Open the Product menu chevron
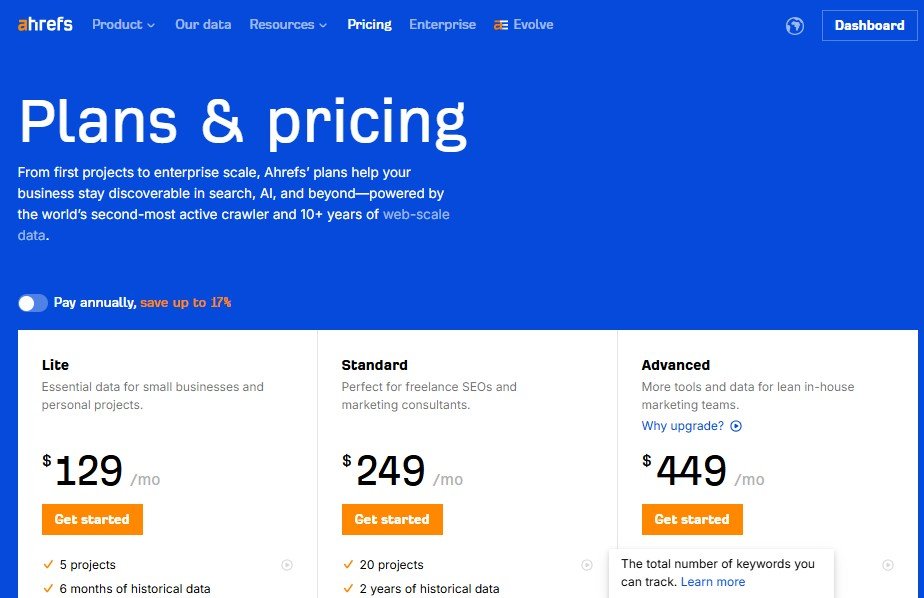This screenshot has height=598, width=924. [152, 25]
